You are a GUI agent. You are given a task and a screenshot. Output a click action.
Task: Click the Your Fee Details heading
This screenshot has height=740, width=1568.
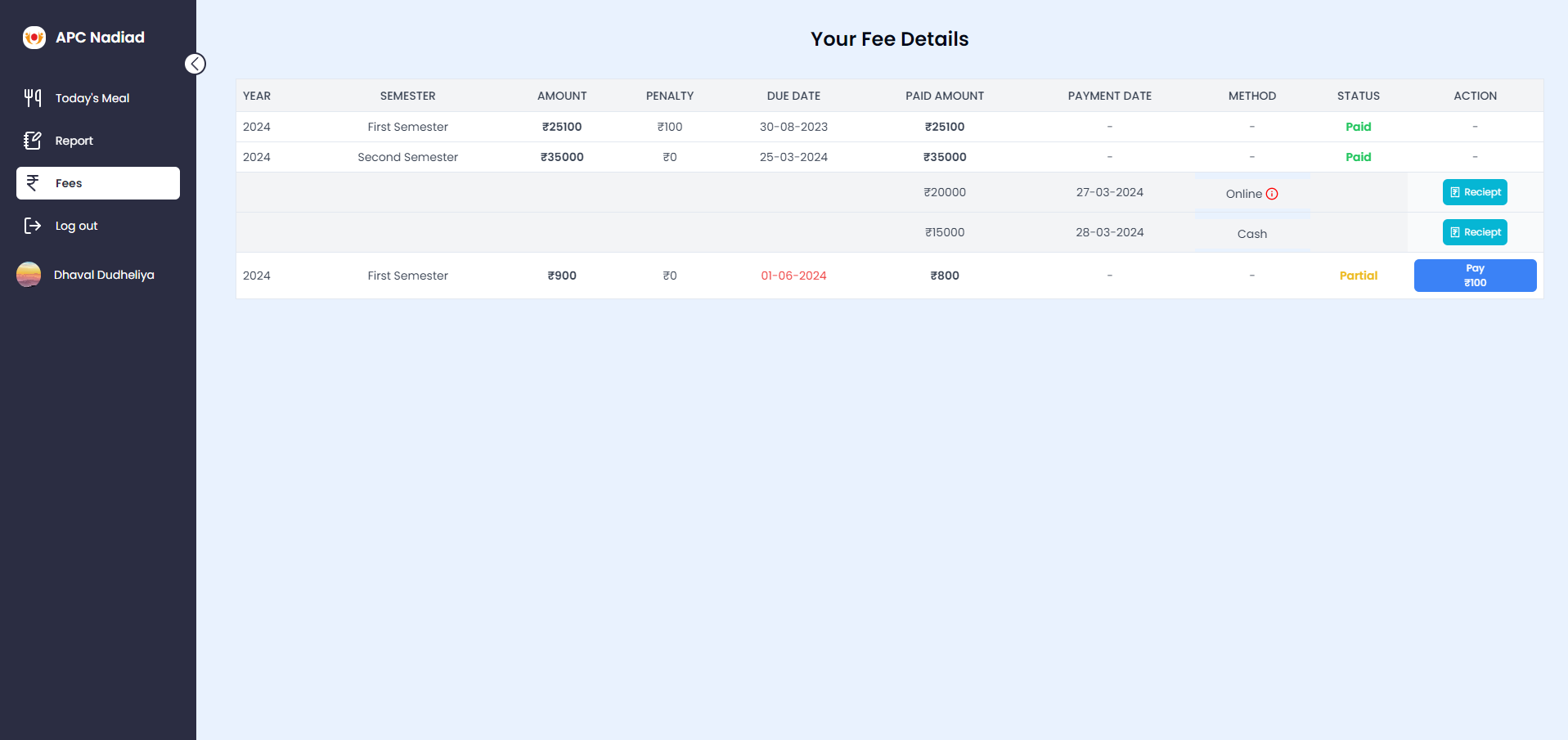tap(890, 39)
